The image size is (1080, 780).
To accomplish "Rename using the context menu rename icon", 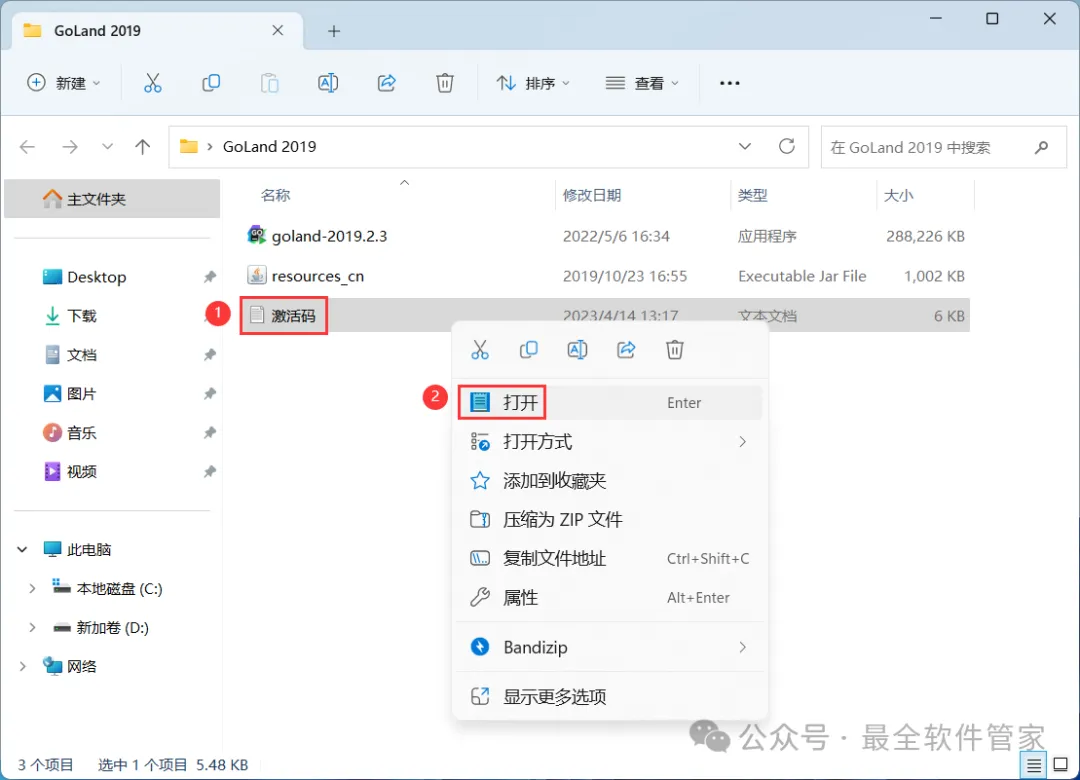I will 577,350.
